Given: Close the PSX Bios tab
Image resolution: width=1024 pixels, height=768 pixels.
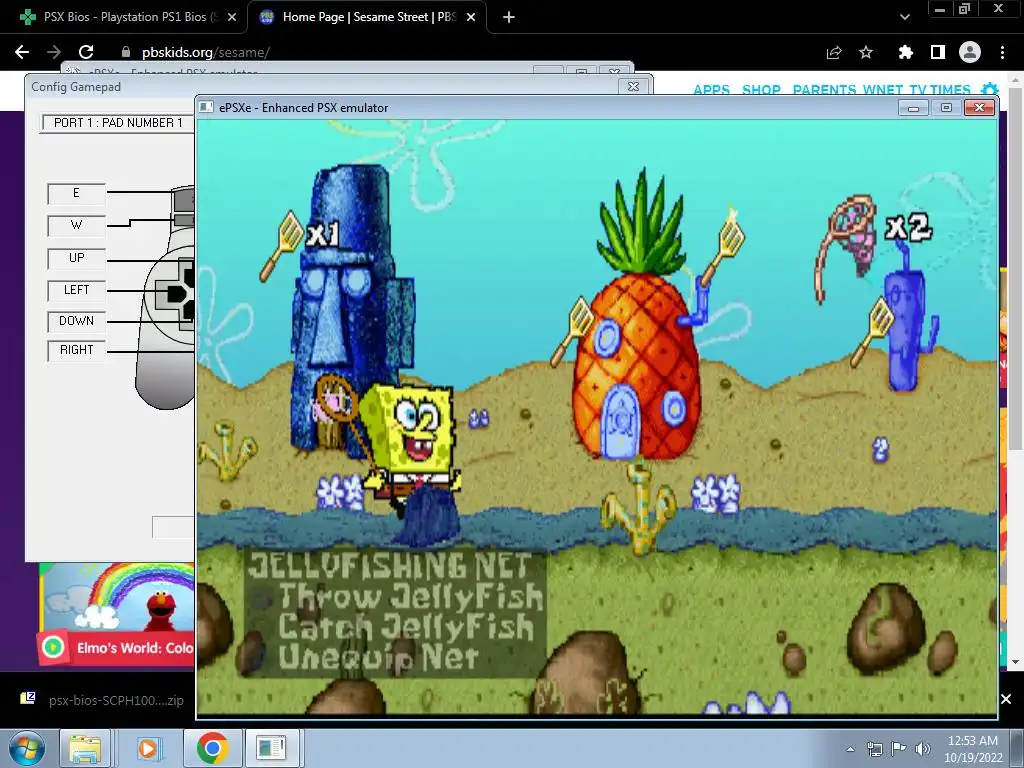Looking at the screenshot, I should tap(232, 18).
